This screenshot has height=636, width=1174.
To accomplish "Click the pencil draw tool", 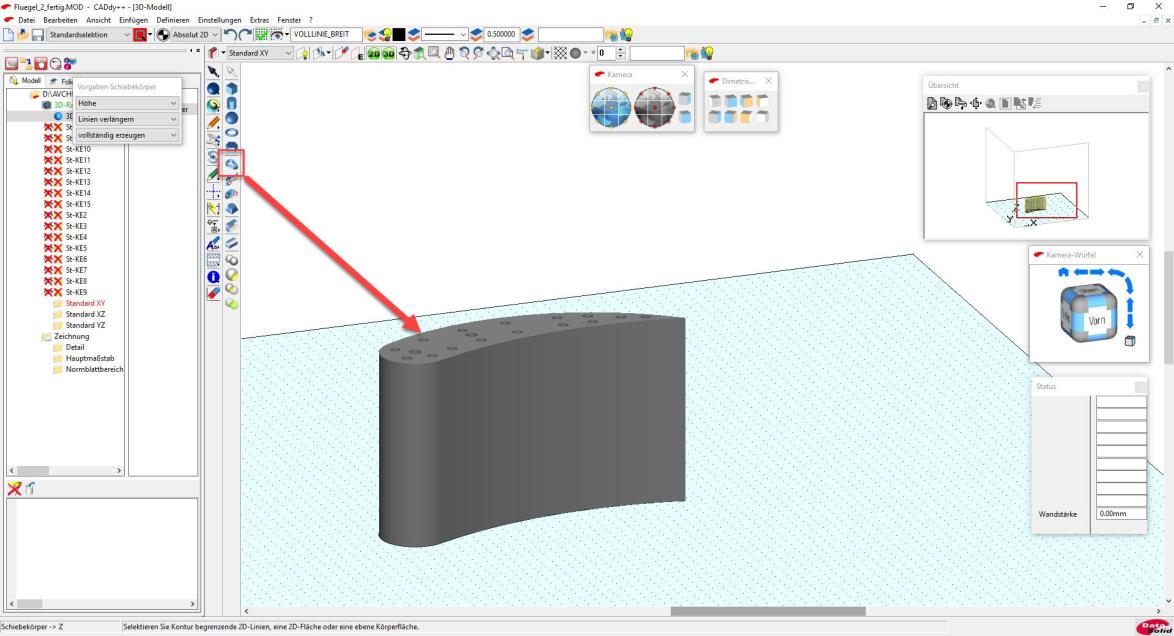I will (x=213, y=120).
